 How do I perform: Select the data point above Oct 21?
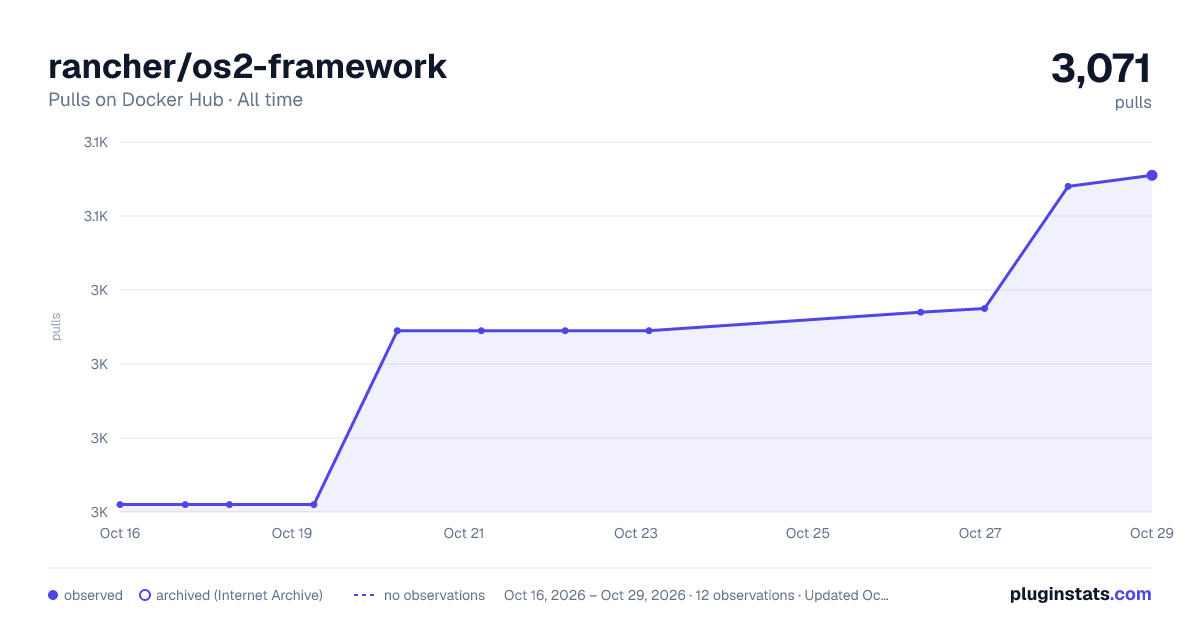click(481, 330)
